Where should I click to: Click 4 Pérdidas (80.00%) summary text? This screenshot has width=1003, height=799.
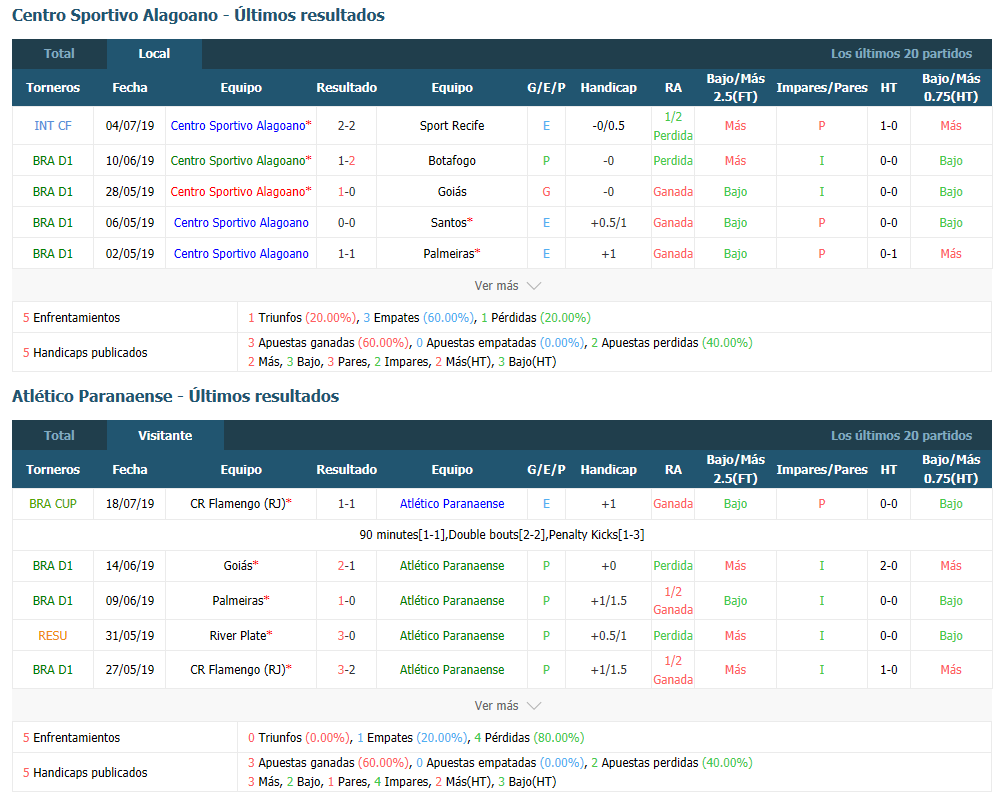tap(529, 738)
